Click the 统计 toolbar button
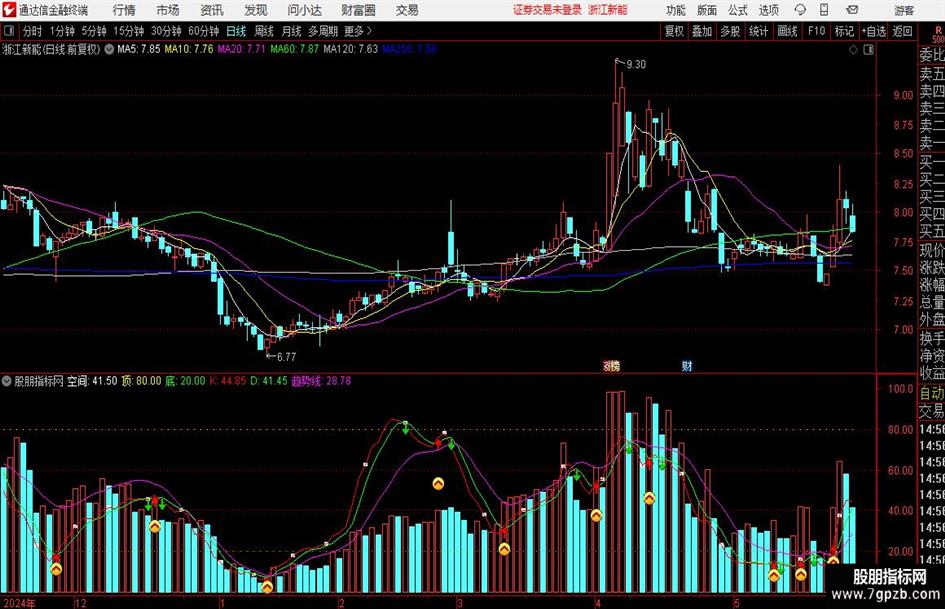Image resolution: width=945 pixels, height=609 pixels. (x=758, y=31)
